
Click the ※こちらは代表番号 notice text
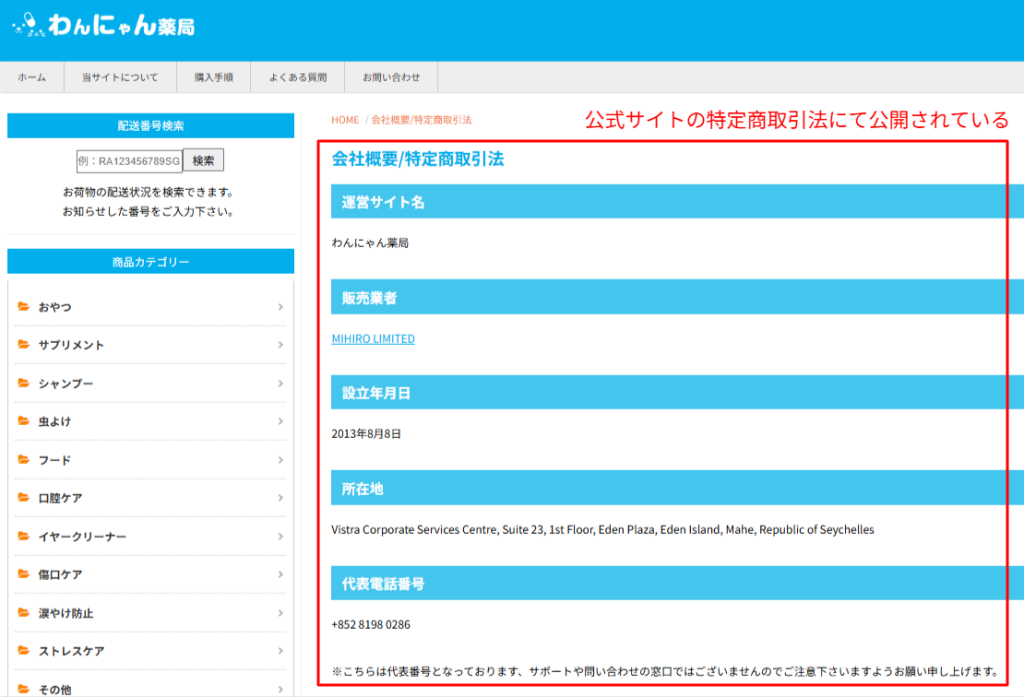click(x=665, y=672)
